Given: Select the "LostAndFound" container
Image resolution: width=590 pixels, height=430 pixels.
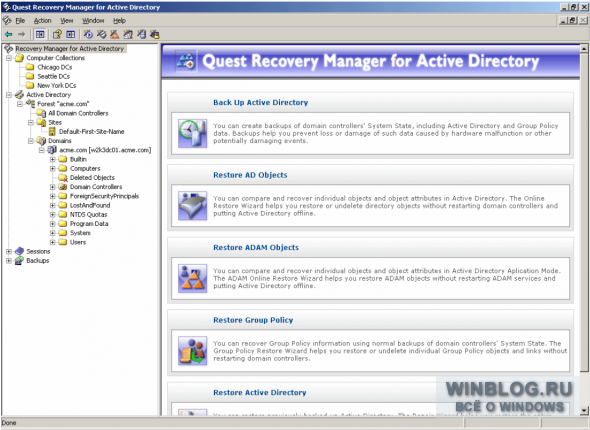Looking at the screenshot, I should coord(90,205).
